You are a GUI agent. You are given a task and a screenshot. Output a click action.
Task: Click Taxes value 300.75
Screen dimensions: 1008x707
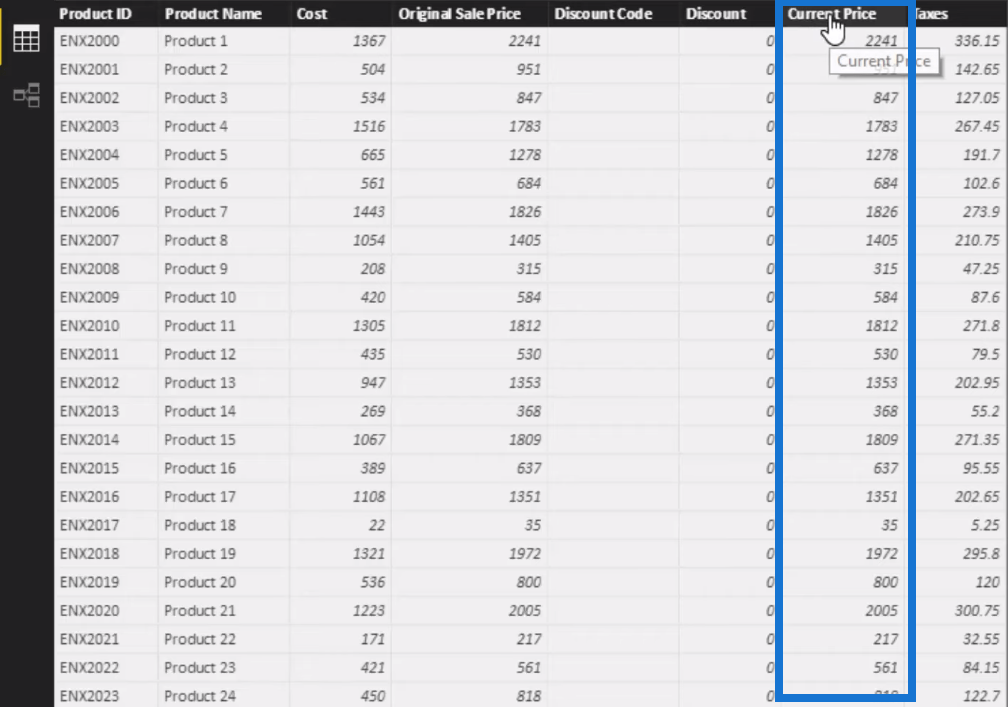pyautogui.click(x=977, y=611)
